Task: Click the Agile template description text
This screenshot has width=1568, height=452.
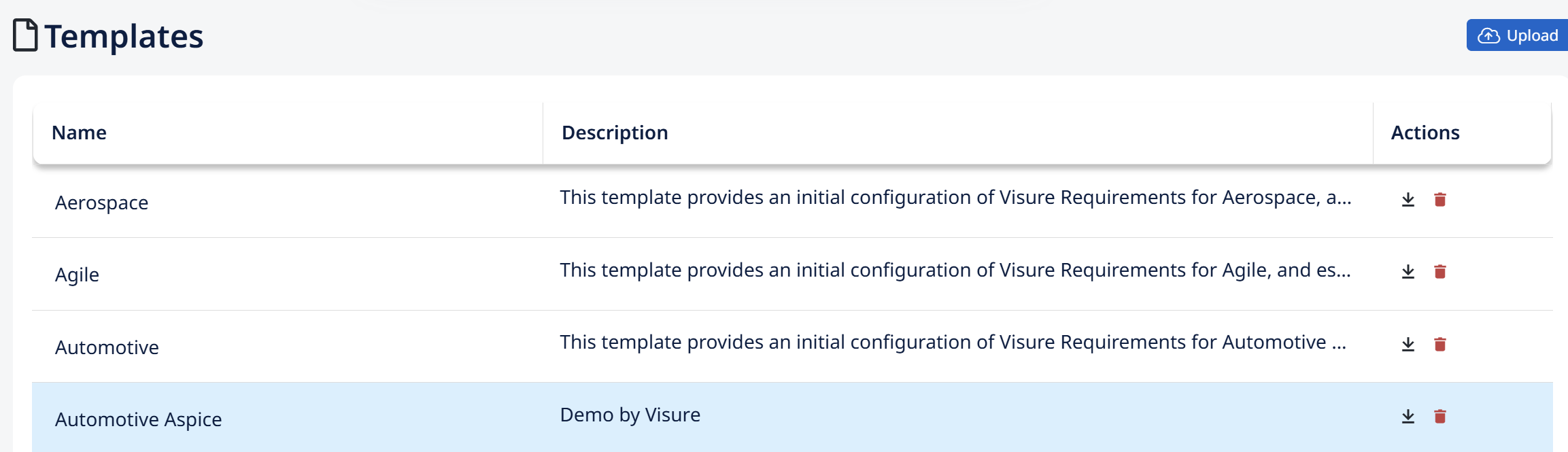Action: pos(955,271)
